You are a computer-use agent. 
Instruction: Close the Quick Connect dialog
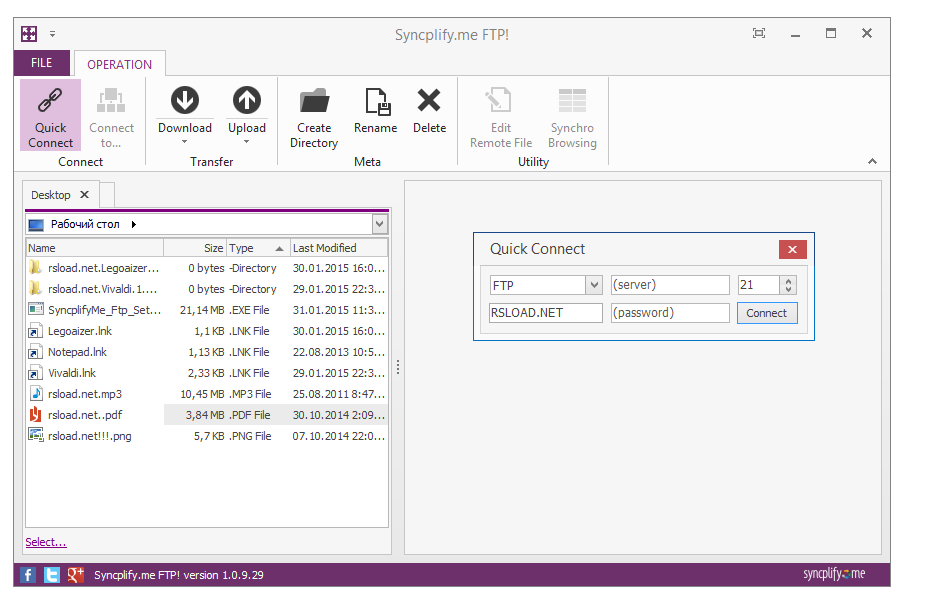pos(792,250)
